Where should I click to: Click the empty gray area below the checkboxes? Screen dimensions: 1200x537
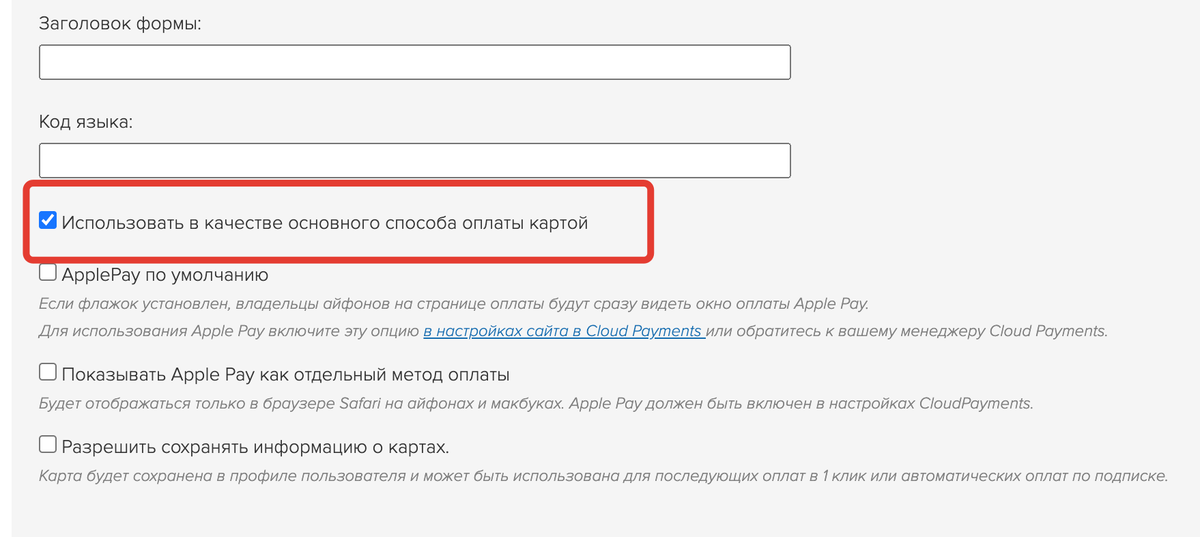point(600,514)
